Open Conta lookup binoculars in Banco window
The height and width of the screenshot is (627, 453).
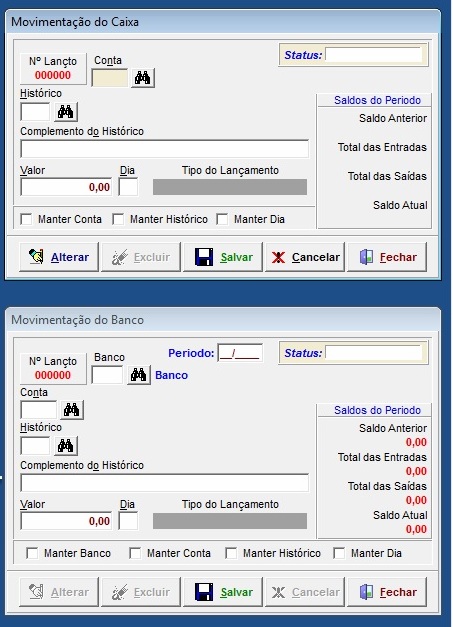coord(72,410)
